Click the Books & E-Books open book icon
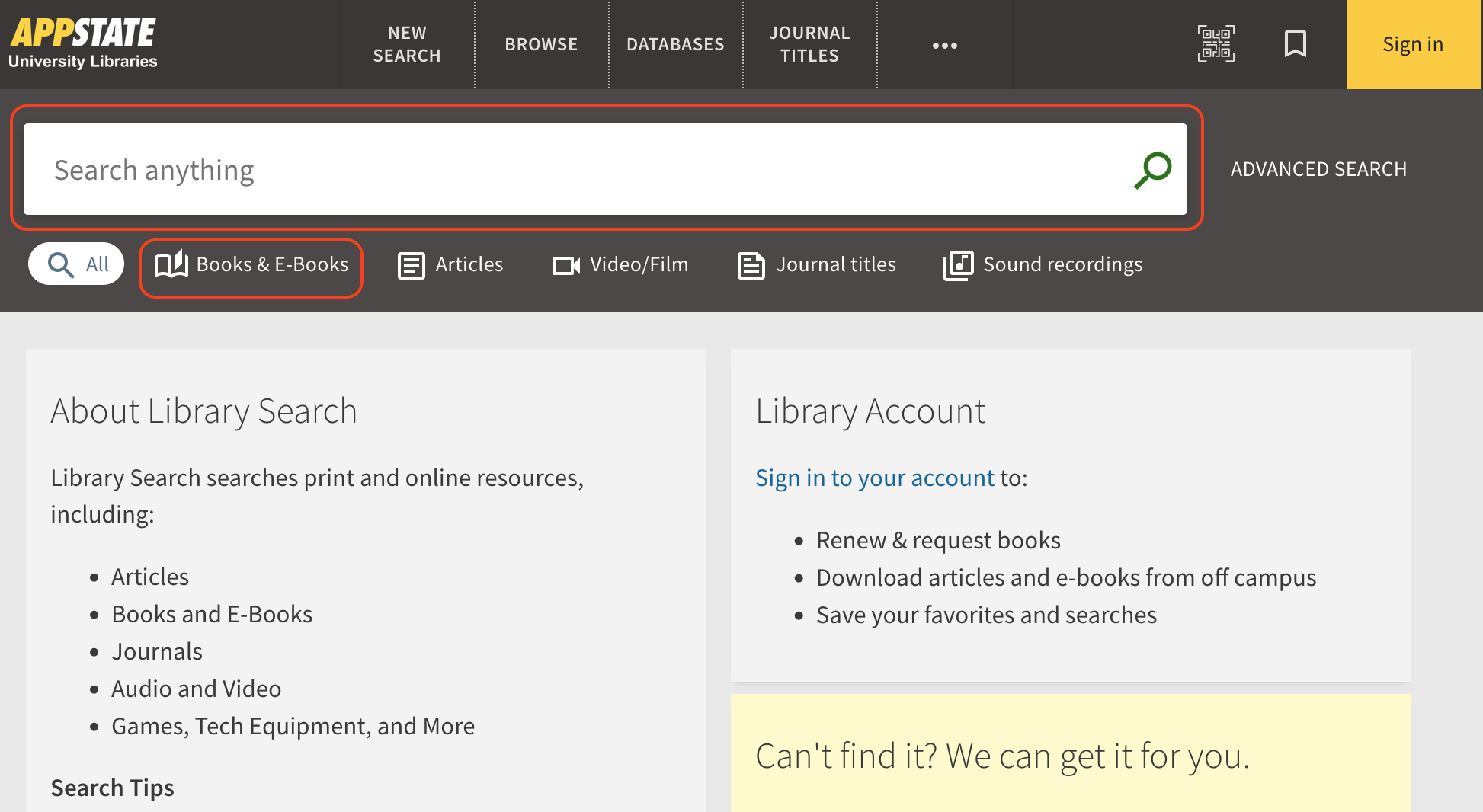The width and height of the screenshot is (1483, 812). [171, 265]
